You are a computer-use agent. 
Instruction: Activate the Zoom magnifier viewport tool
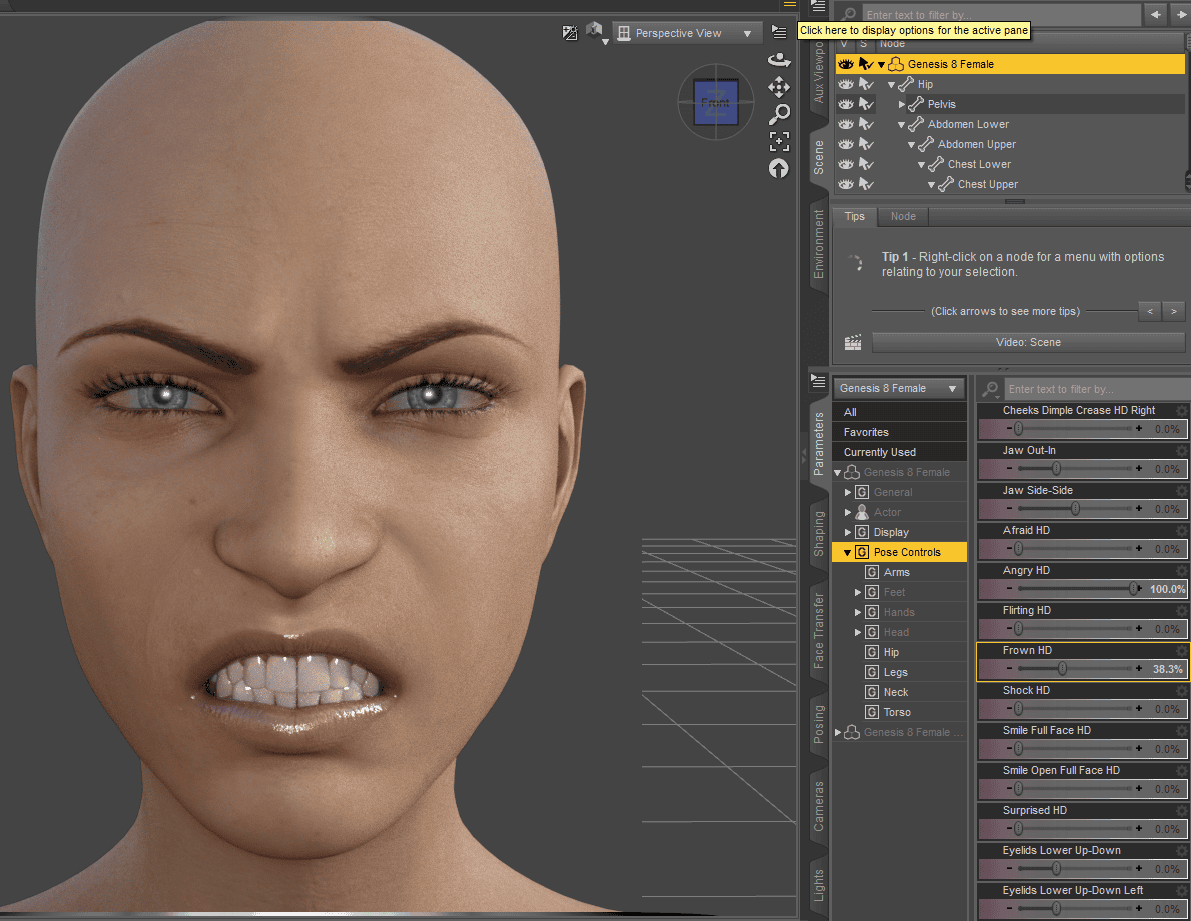779,114
